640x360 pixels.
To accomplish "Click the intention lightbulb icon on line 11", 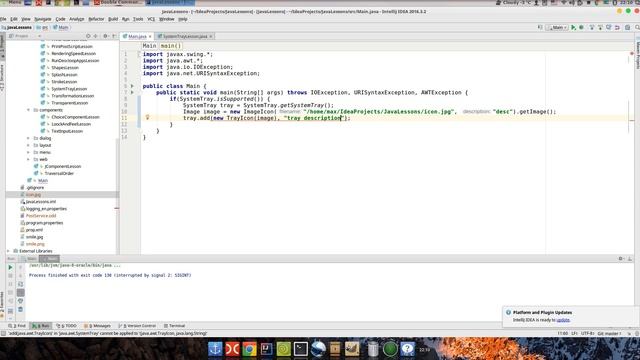I will tap(147, 118).
